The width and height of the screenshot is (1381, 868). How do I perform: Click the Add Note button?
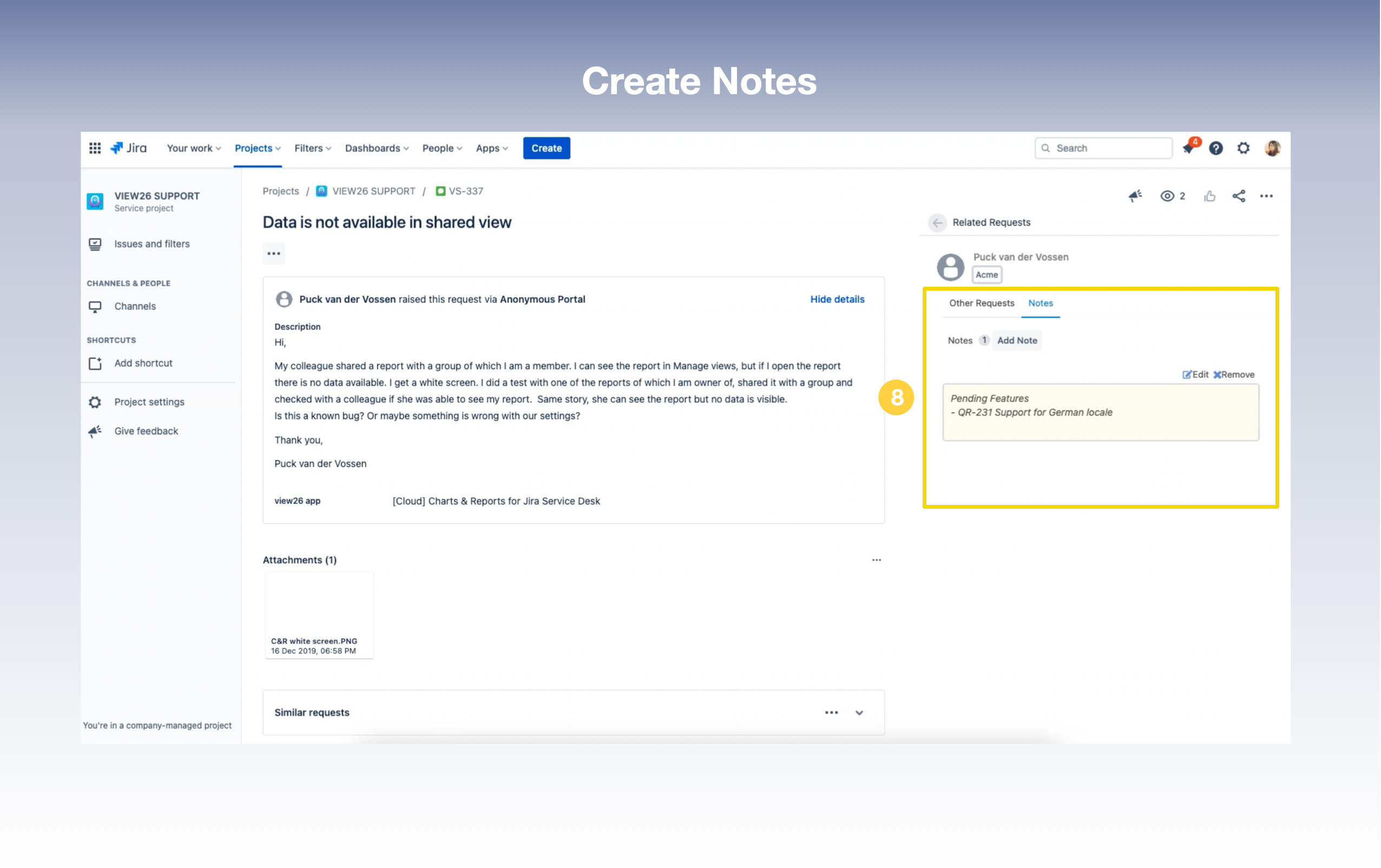tap(1017, 340)
